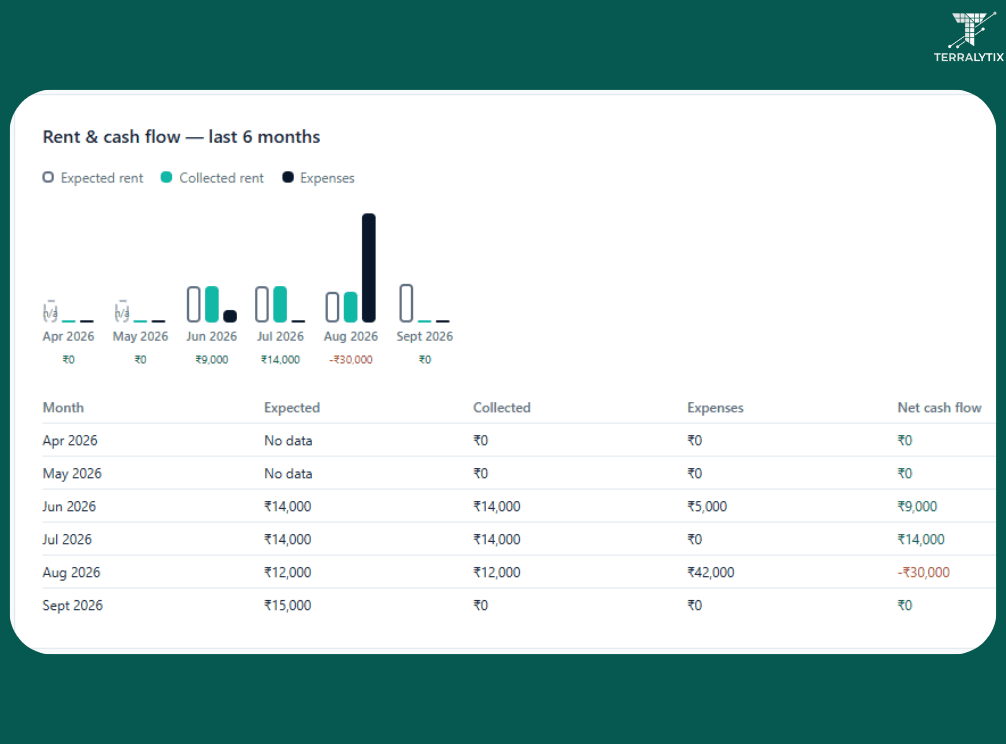Select the Jun 2026 expenses bar
Viewport: 1006px width, 744px height.
[230, 316]
